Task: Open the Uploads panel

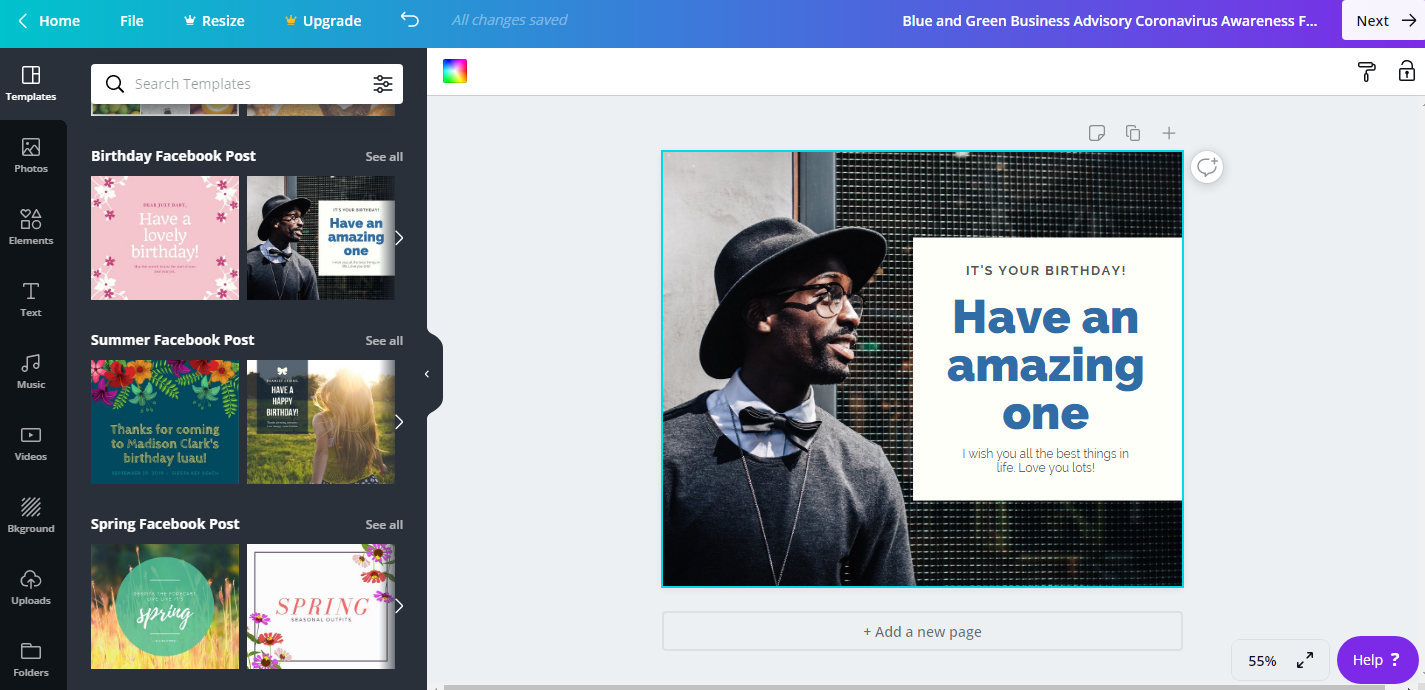Action: (31, 588)
